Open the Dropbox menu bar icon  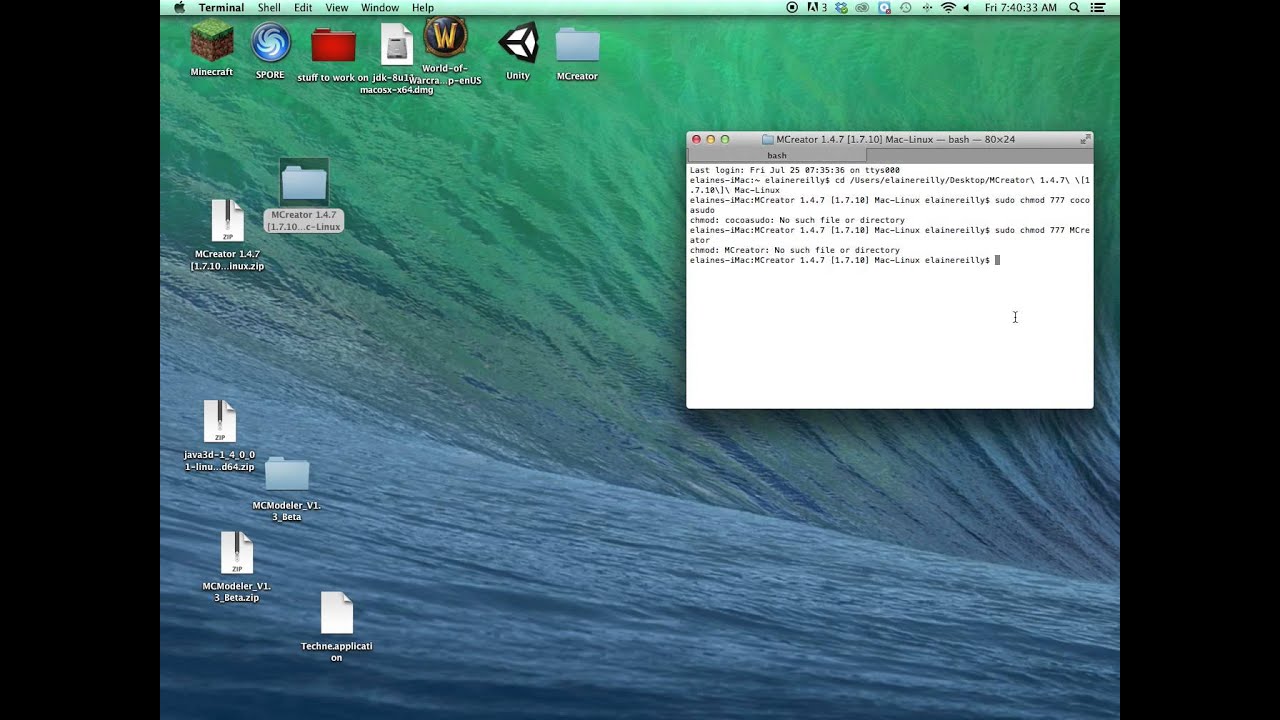[841, 7]
